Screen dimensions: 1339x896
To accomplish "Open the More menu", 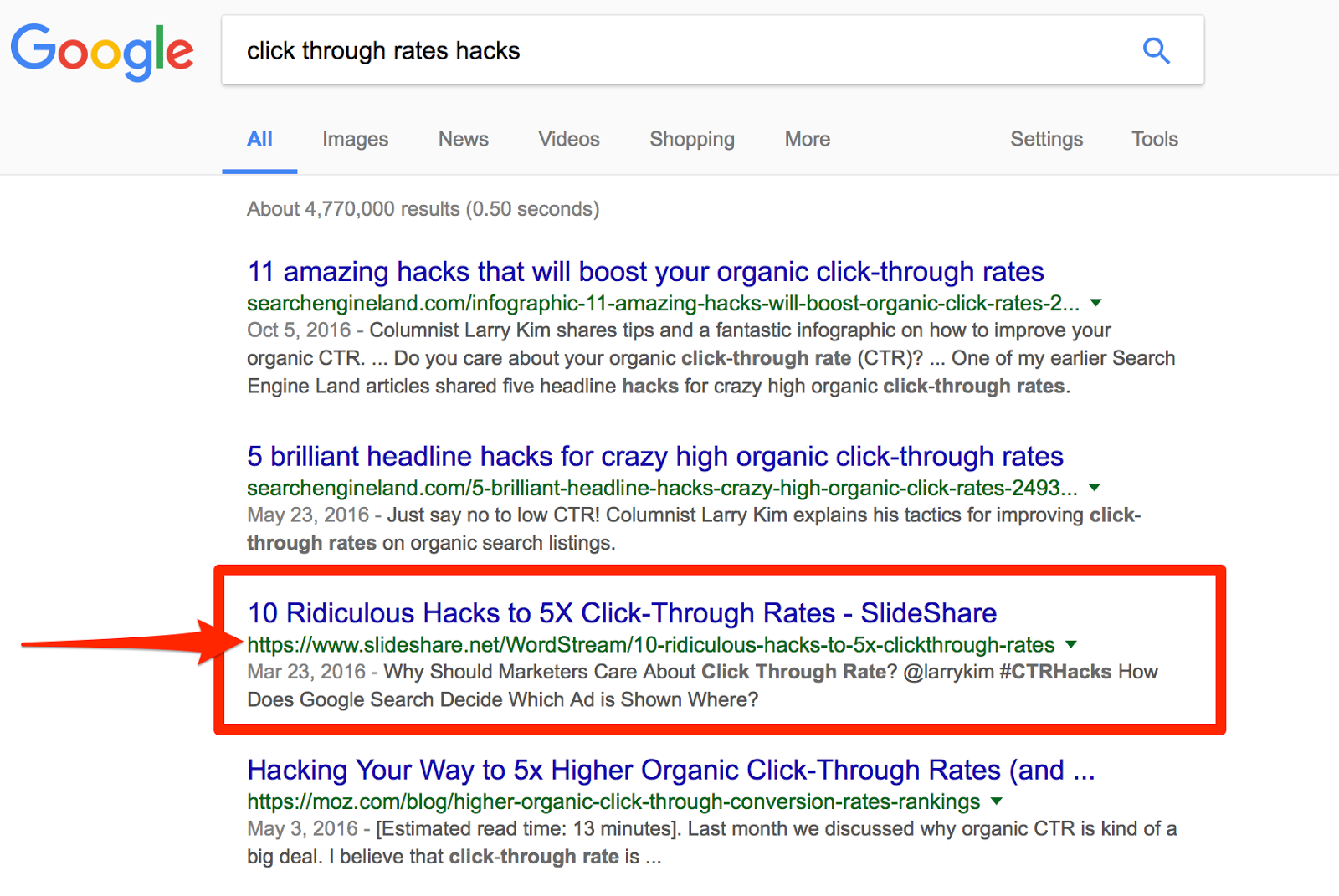I will (807, 139).
